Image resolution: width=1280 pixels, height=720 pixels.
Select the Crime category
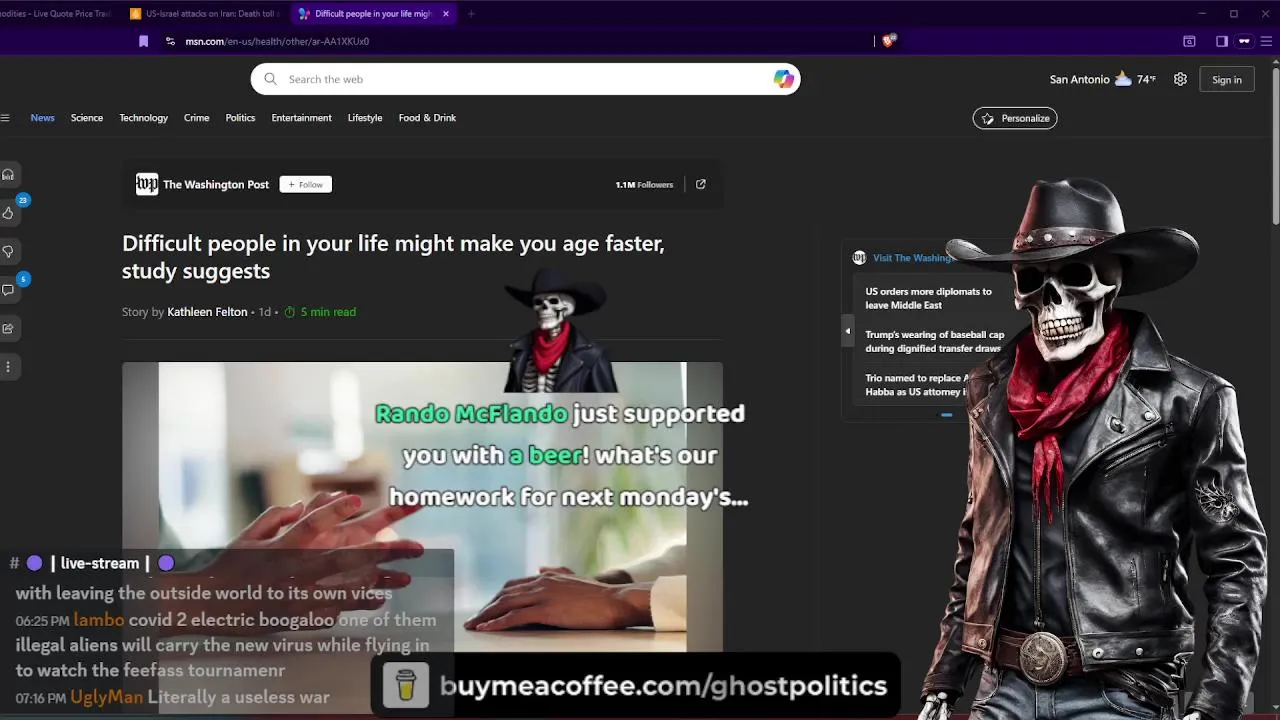click(x=196, y=118)
